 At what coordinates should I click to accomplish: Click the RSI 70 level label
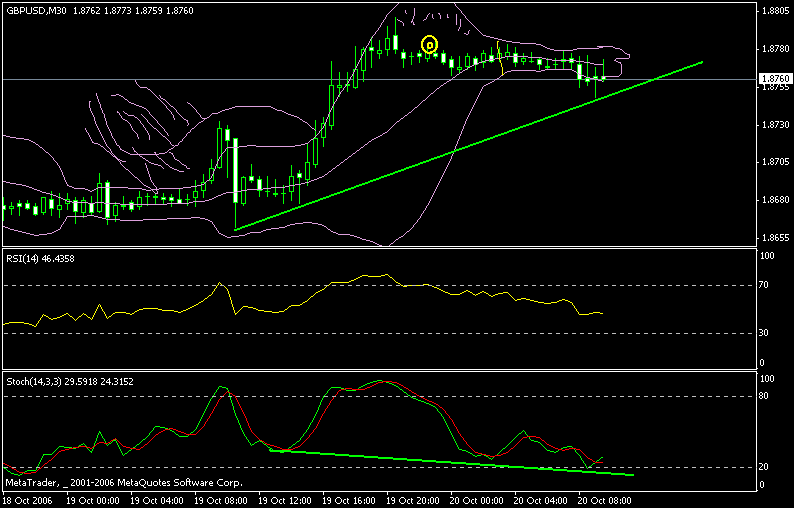[764, 285]
